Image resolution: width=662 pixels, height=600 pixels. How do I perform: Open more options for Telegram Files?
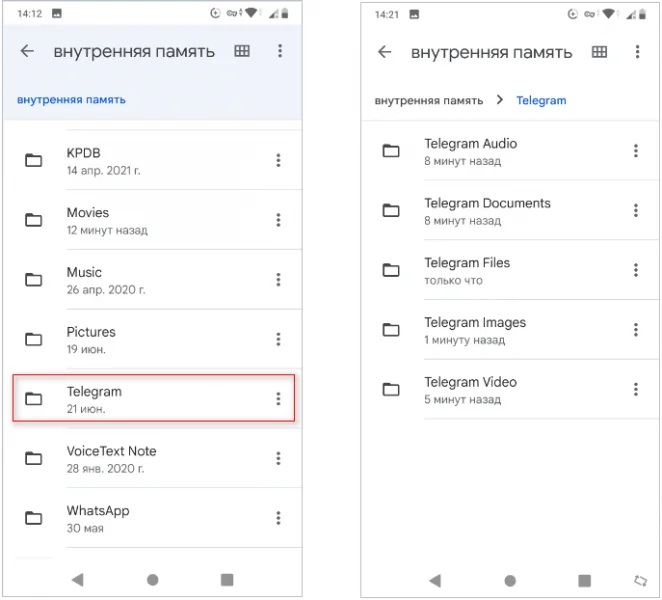636,270
